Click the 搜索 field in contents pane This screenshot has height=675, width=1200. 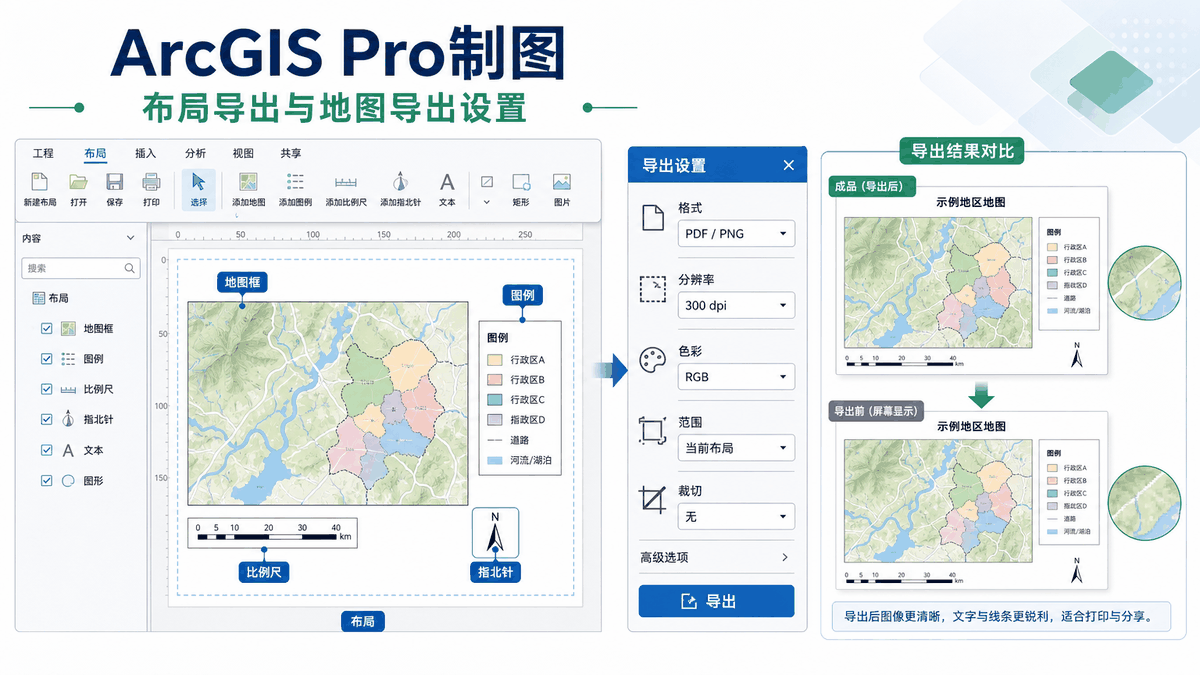(x=81, y=268)
